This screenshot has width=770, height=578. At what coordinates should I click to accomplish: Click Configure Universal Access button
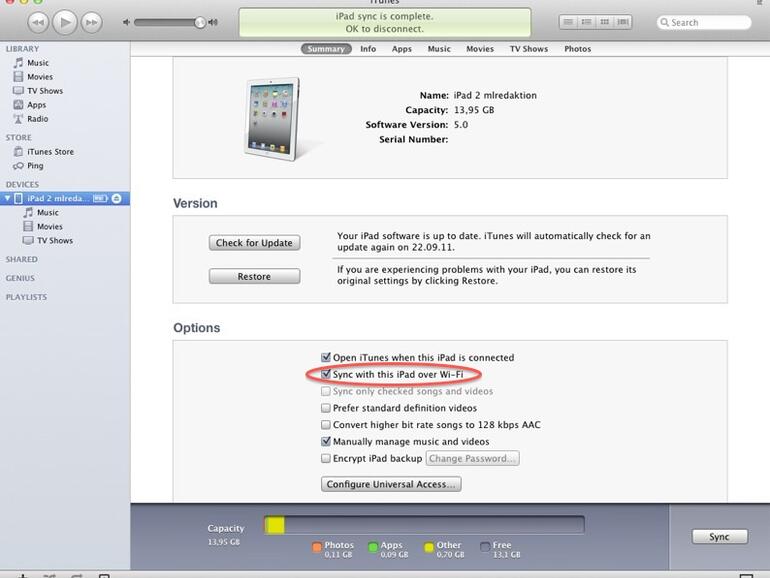(x=391, y=484)
